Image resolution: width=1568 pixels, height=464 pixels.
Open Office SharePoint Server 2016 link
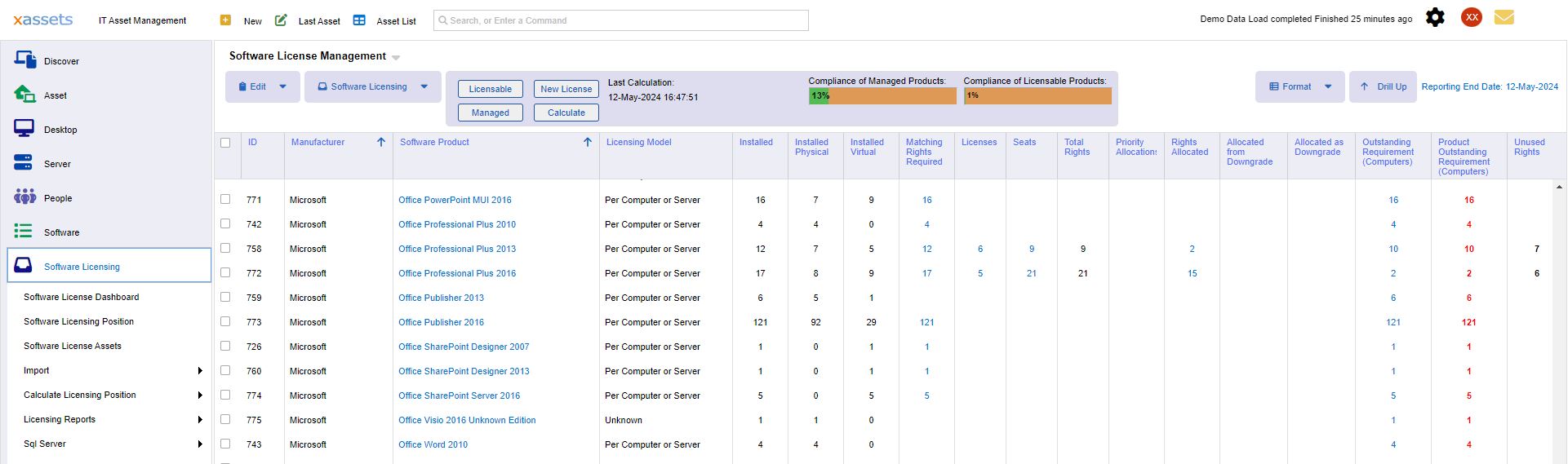coord(460,396)
